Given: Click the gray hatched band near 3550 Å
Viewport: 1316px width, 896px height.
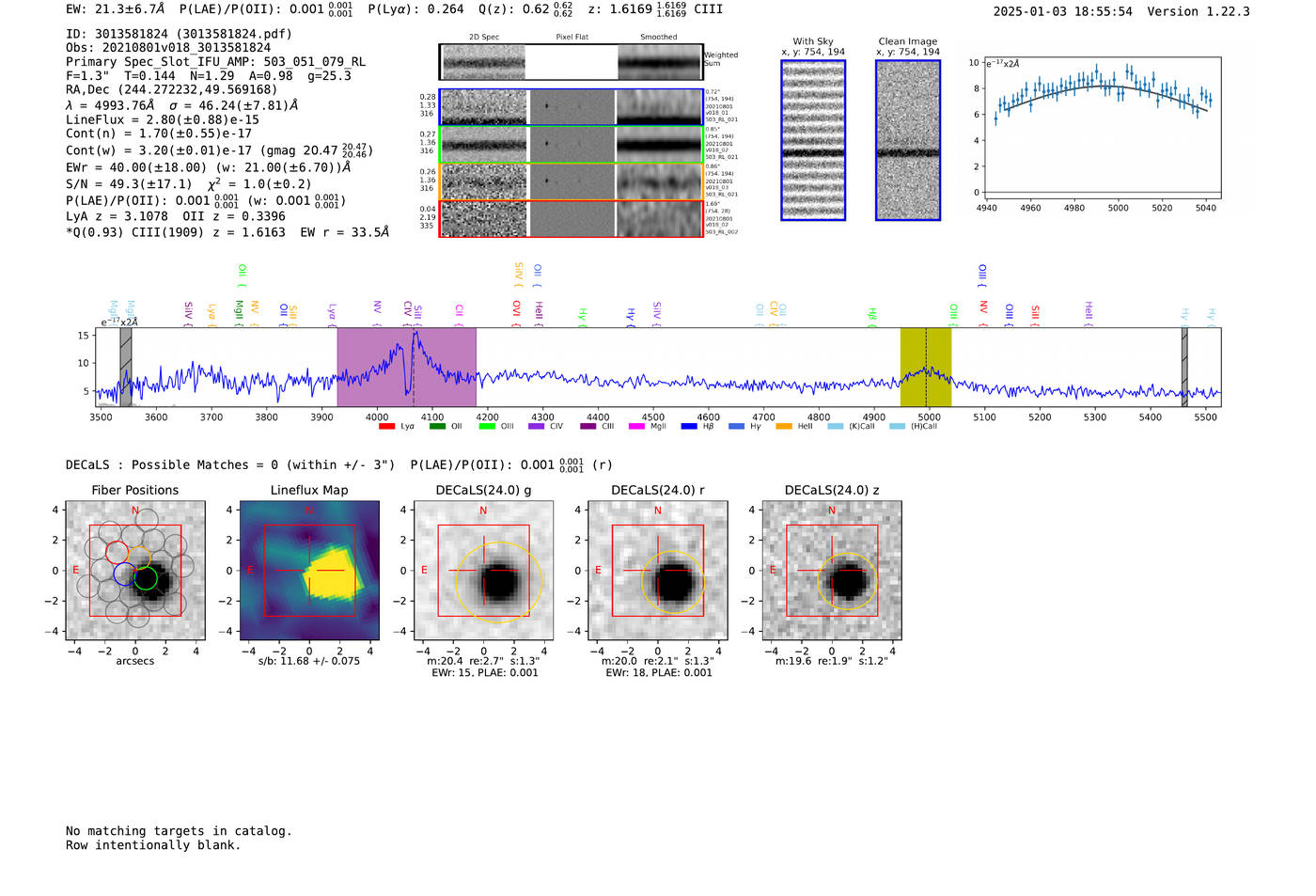Looking at the screenshot, I should click(126, 367).
